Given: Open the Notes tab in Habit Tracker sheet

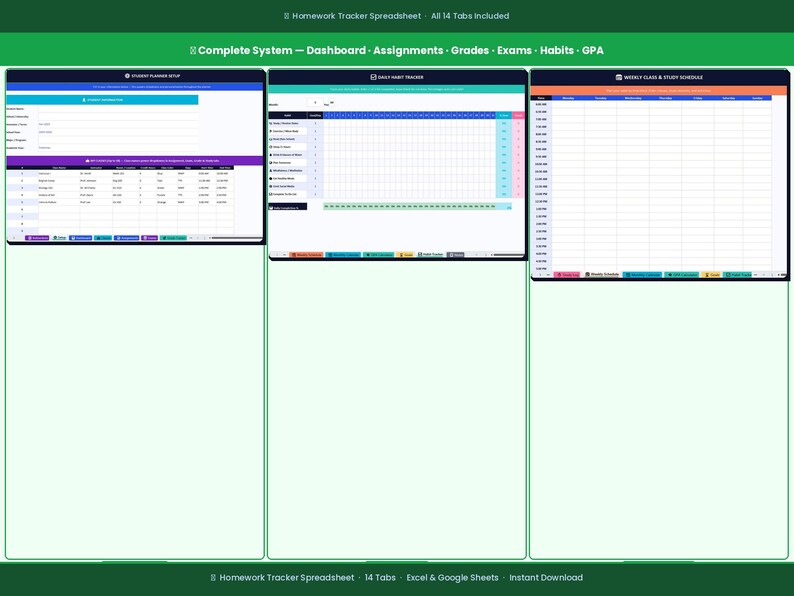Looking at the screenshot, I should point(456,255).
